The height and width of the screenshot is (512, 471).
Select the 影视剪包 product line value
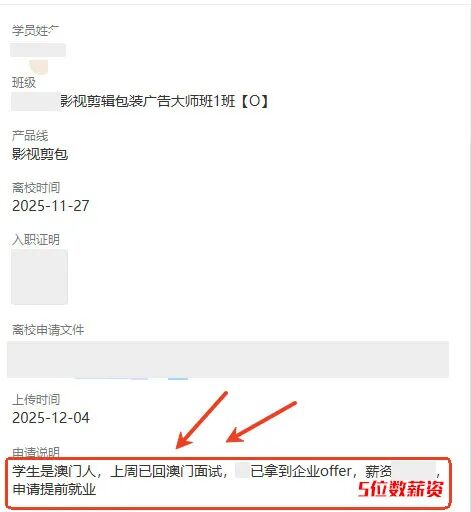coord(40,154)
